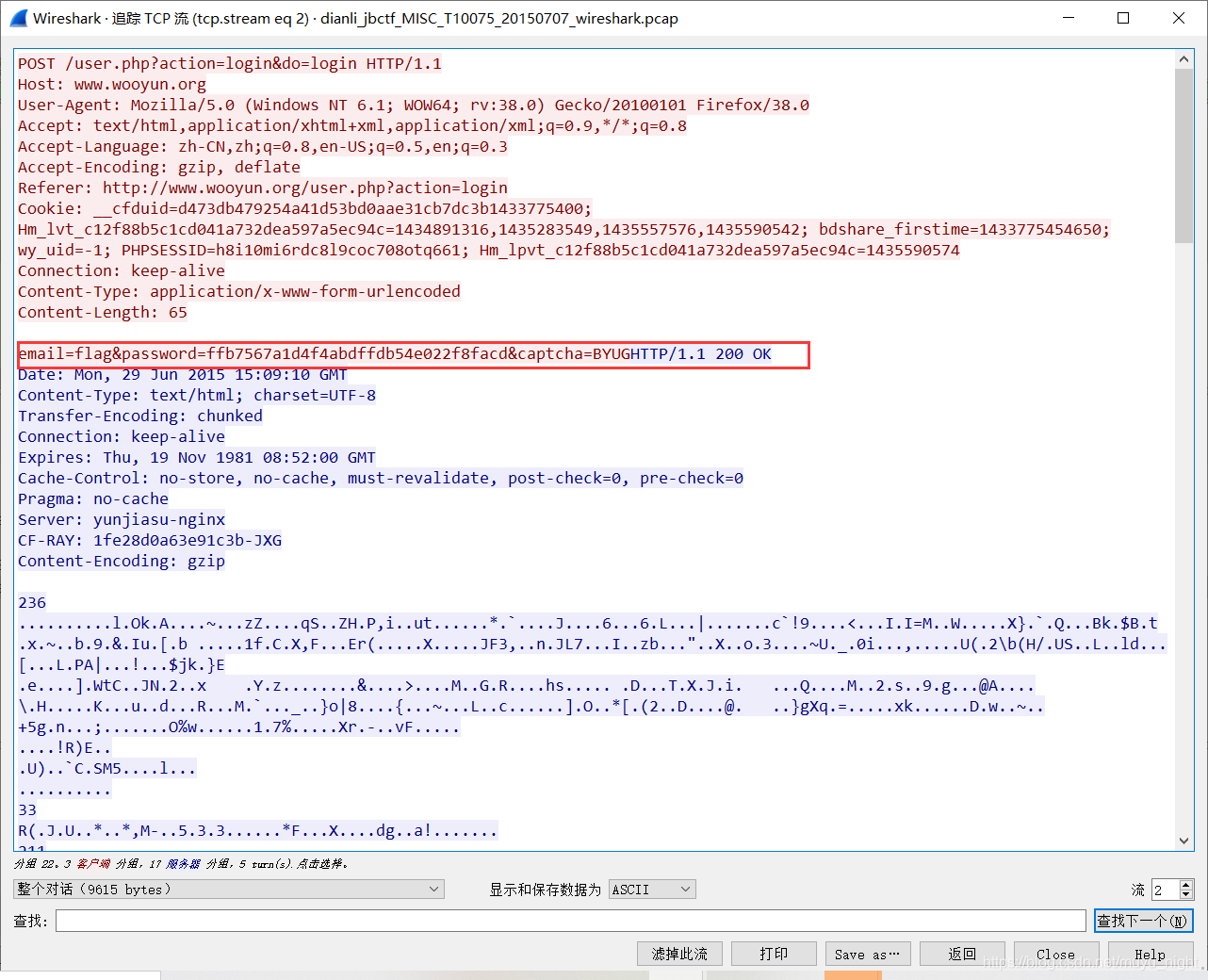Image resolution: width=1208 pixels, height=980 pixels.
Task: Click the 'Server: yunjiasu-nginx' line
Action: (122, 519)
